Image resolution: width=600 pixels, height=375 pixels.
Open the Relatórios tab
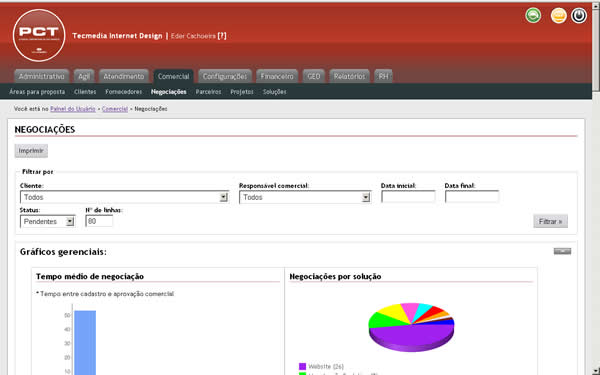coord(349,76)
